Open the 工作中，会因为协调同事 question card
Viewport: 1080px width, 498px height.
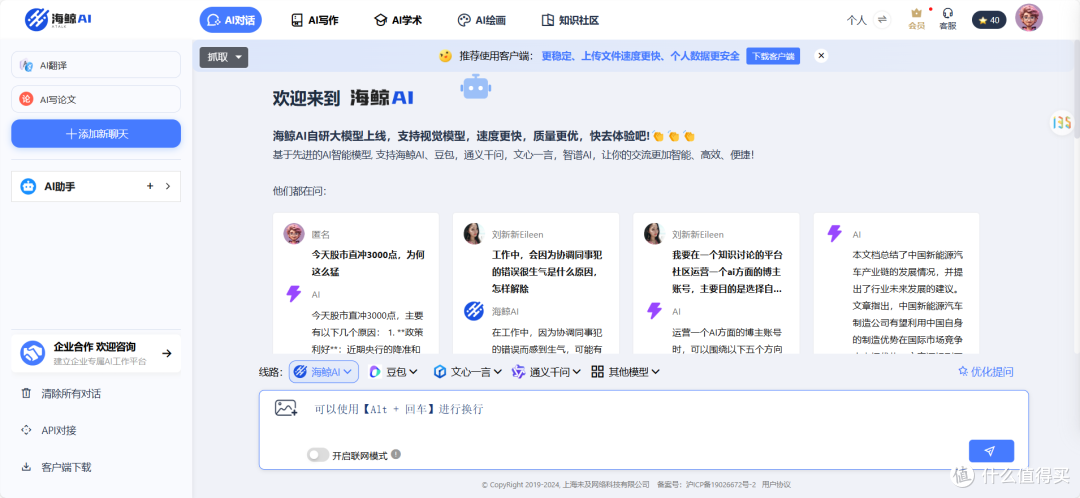[x=536, y=283]
